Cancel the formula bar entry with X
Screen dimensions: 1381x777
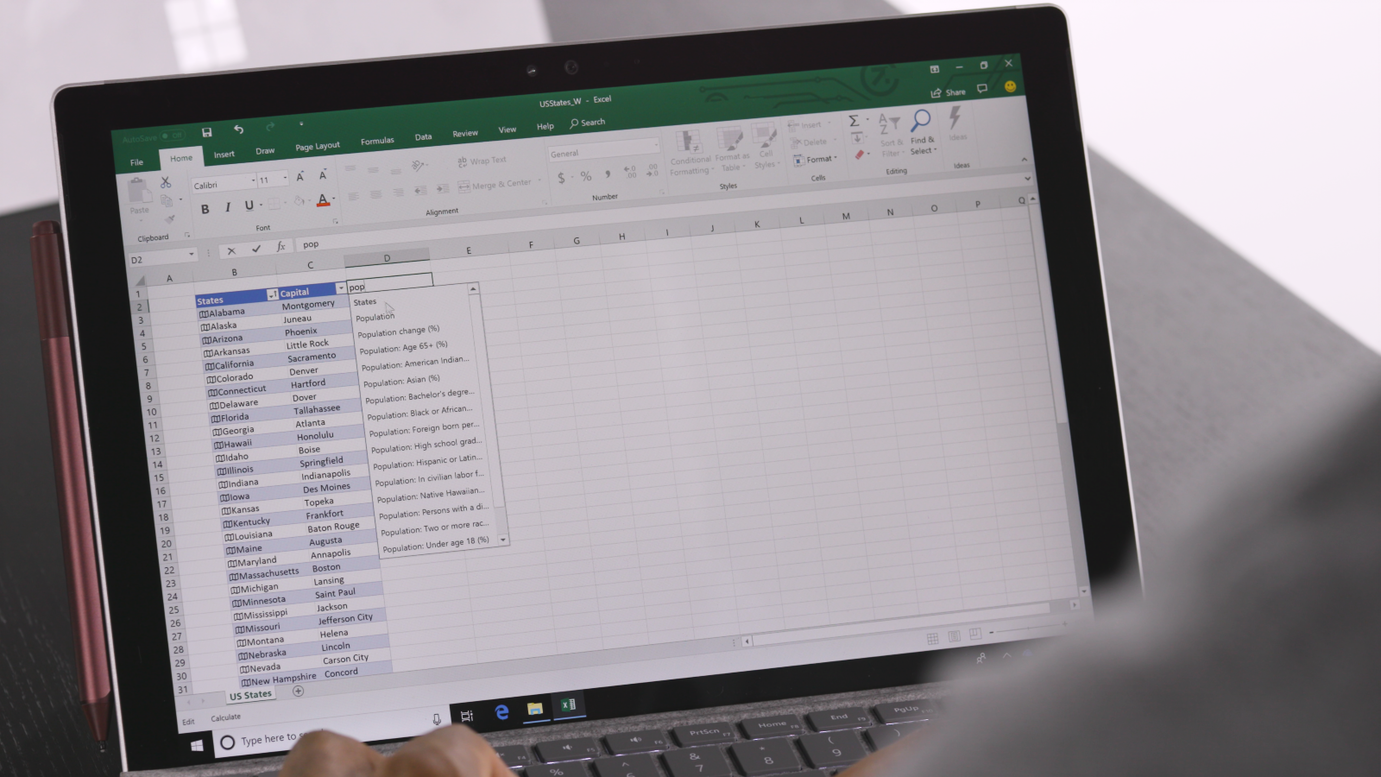point(231,251)
